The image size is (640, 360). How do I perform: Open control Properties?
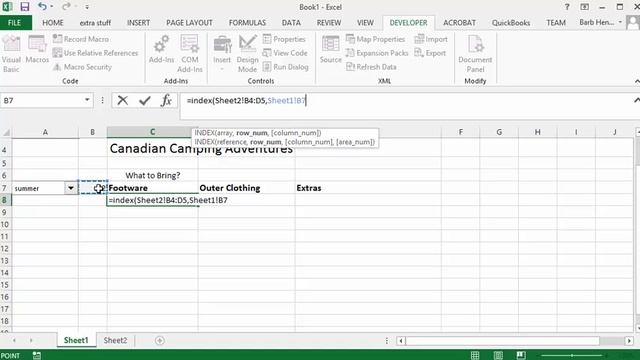284,39
